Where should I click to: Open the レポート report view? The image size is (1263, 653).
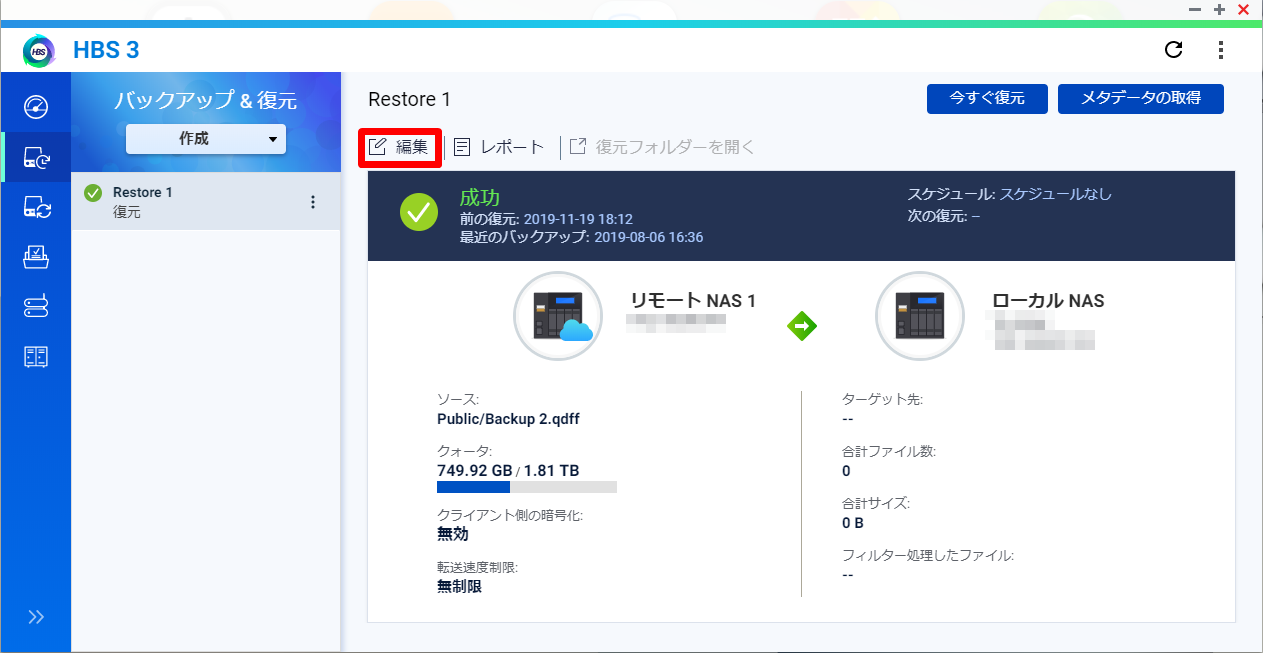499,148
